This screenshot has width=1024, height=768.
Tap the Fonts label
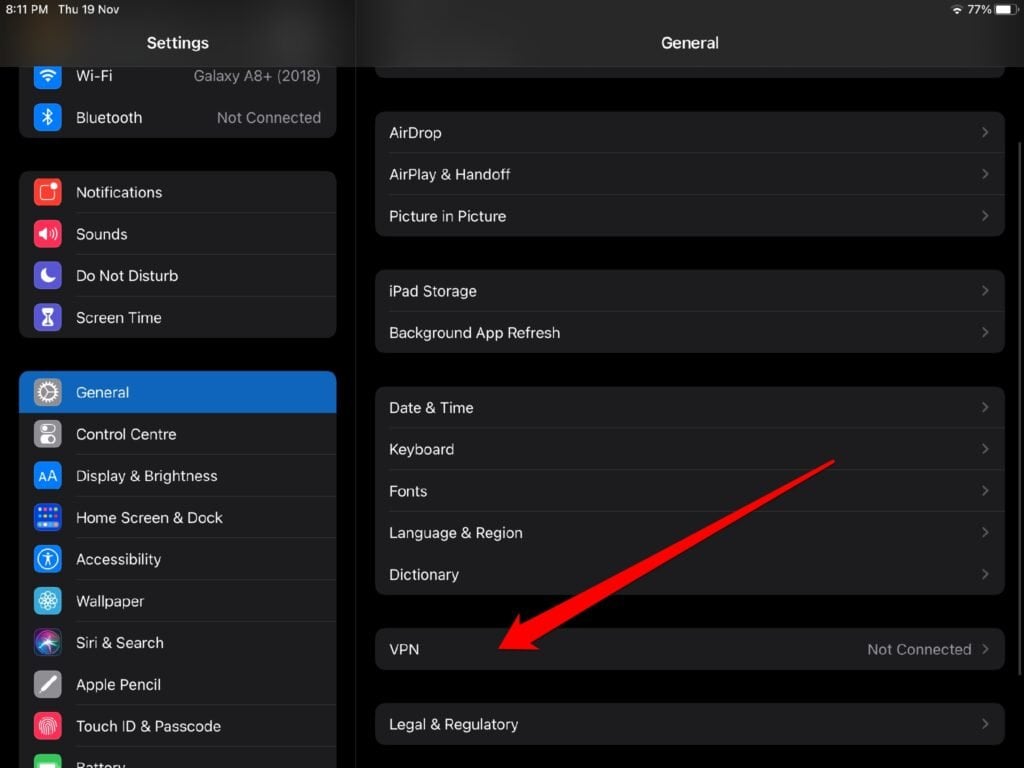(x=408, y=491)
